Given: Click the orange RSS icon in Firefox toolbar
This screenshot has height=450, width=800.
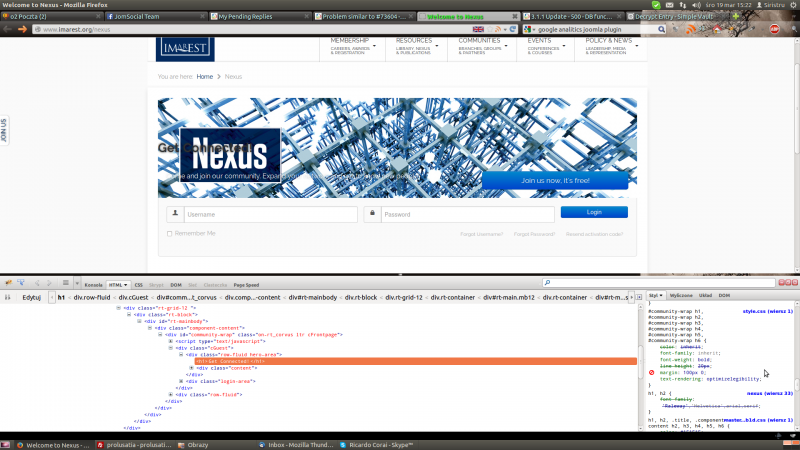Looking at the screenshot, I should click(690, 29).
